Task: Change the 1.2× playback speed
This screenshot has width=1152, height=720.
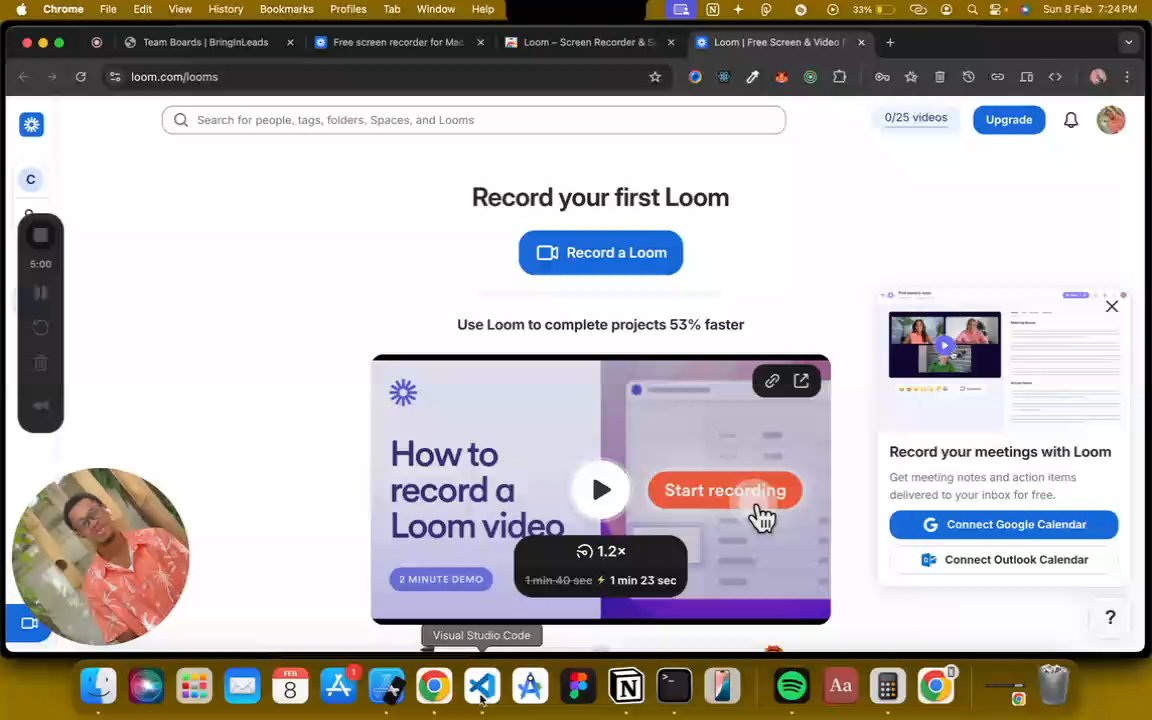Action: coord(600,551)
